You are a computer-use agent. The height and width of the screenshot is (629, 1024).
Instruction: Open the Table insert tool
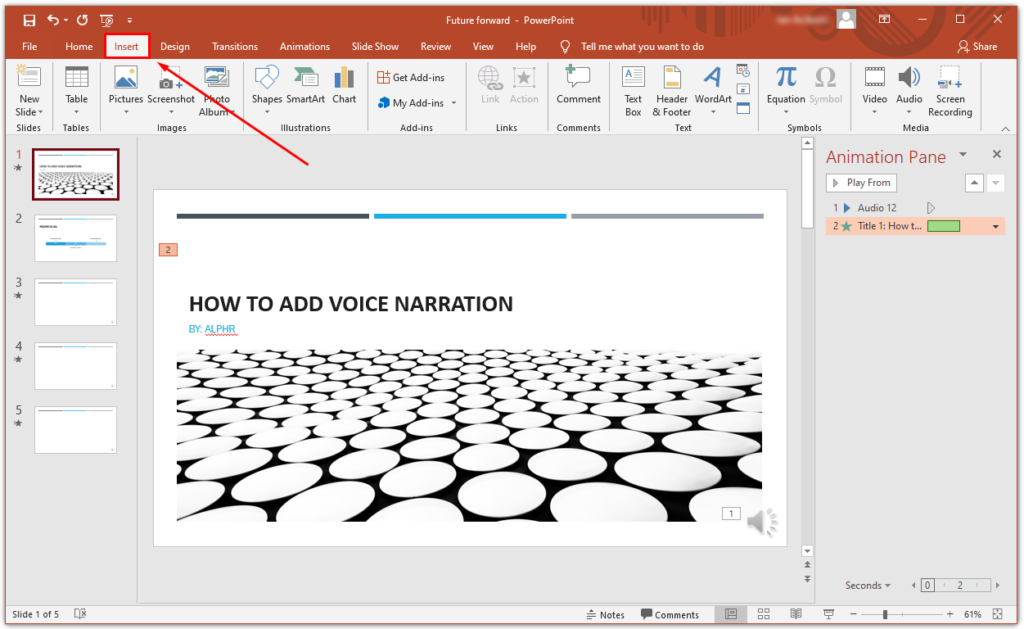coord(76,91)
